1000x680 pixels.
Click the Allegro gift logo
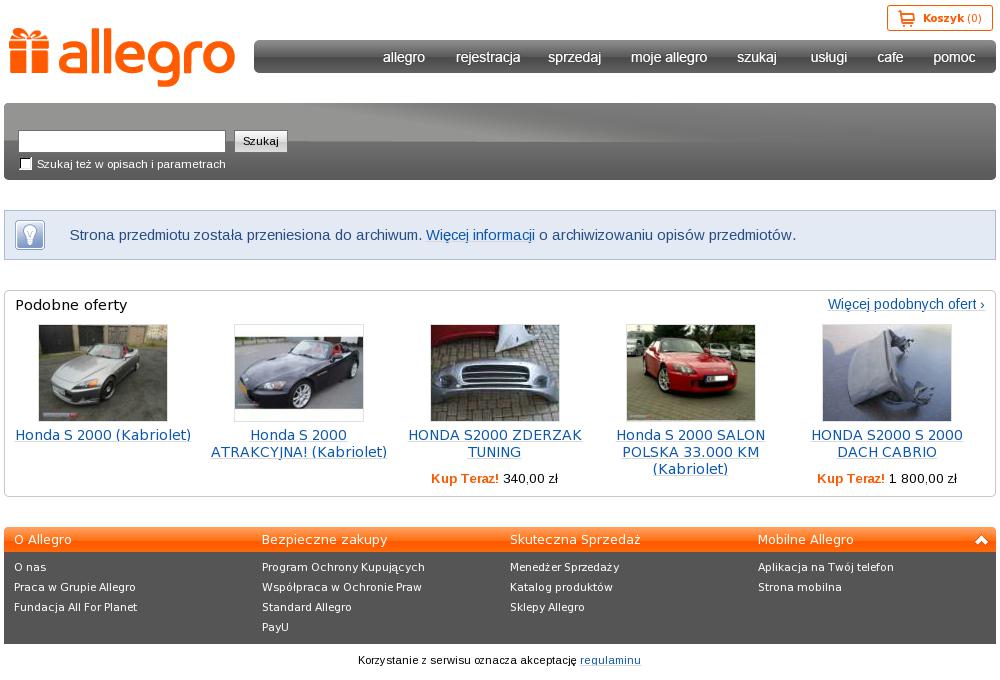click(x=122, y=56)
